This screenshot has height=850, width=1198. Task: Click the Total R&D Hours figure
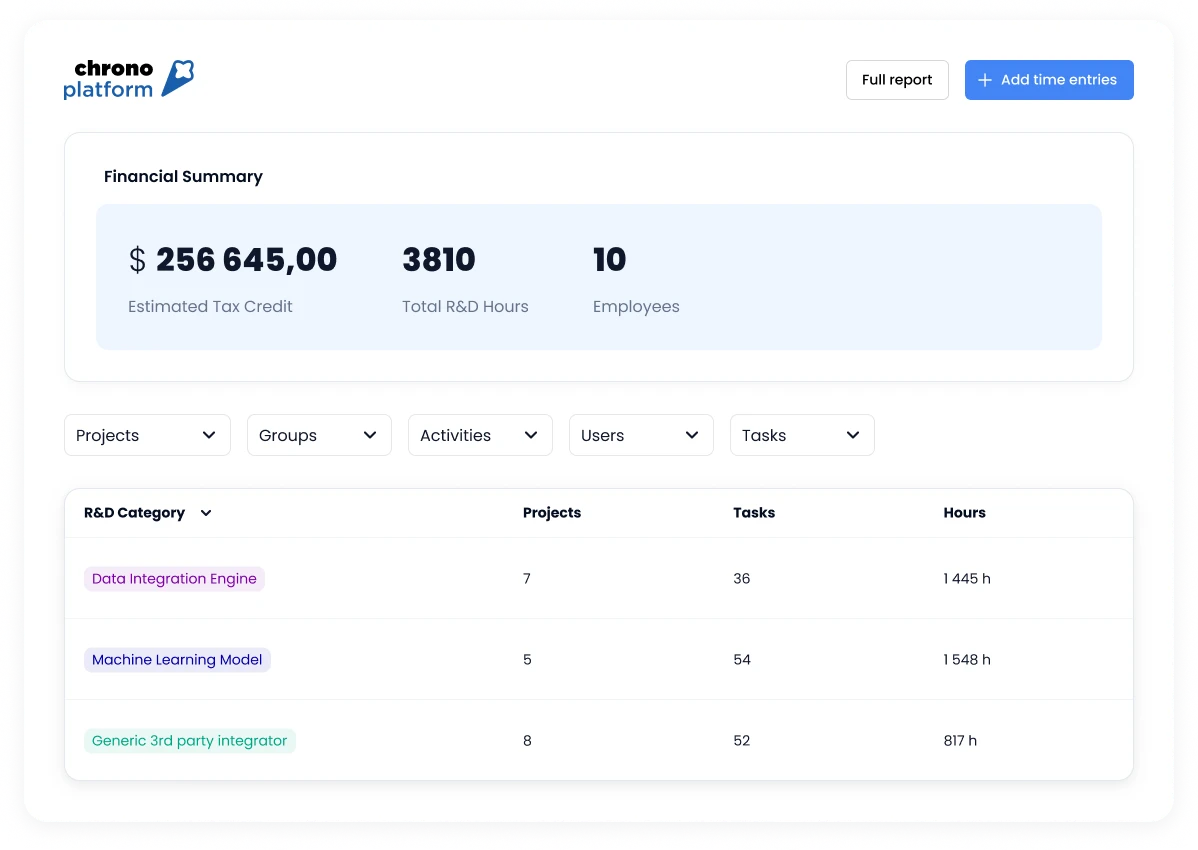438,260
